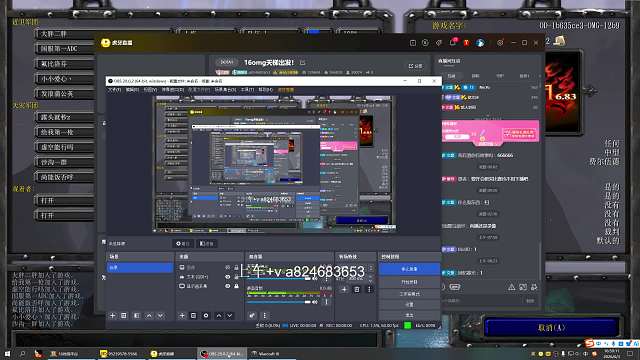Click the red T icon in Huya title bar

466,42
